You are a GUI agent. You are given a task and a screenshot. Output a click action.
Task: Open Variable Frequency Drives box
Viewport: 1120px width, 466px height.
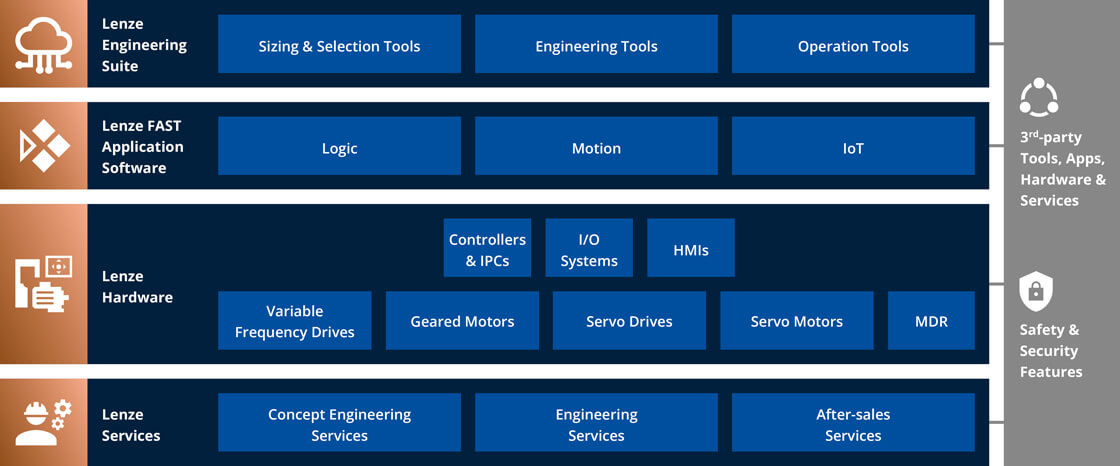tap(294, 320)
